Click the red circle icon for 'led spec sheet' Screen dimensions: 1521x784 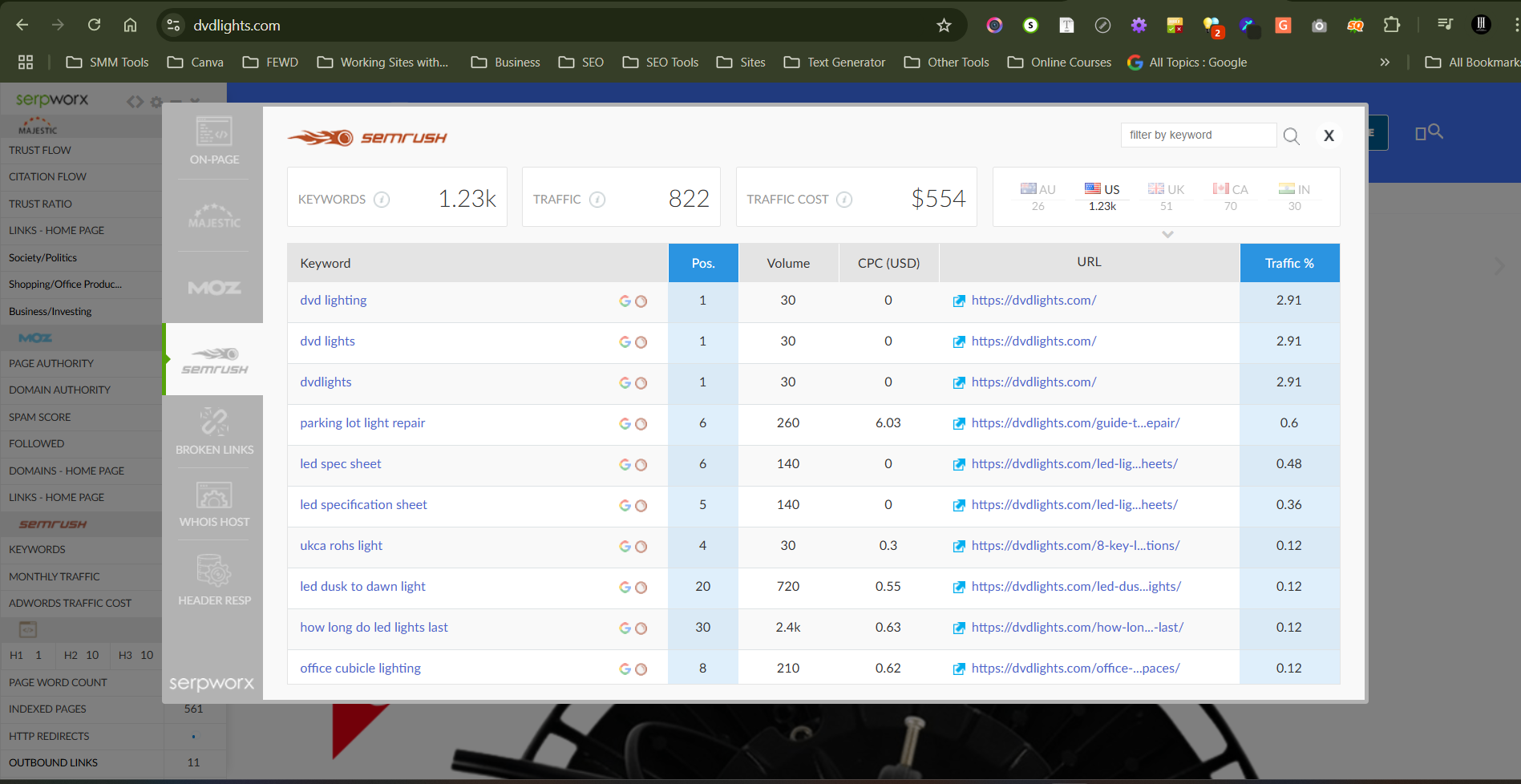pyautogui.click(x=641, y=465)
